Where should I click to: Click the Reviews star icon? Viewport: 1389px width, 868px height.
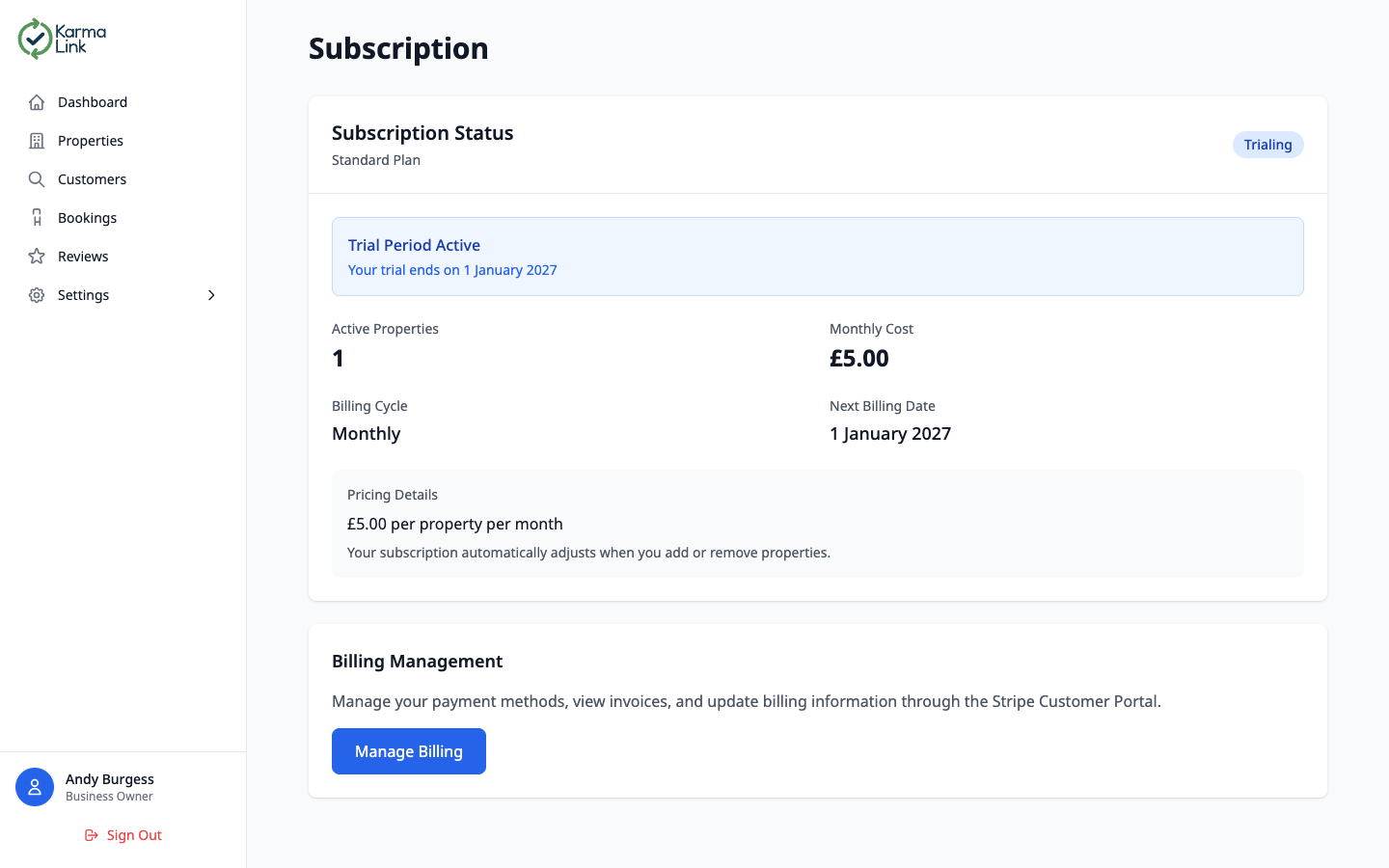[x=36, y=256]
